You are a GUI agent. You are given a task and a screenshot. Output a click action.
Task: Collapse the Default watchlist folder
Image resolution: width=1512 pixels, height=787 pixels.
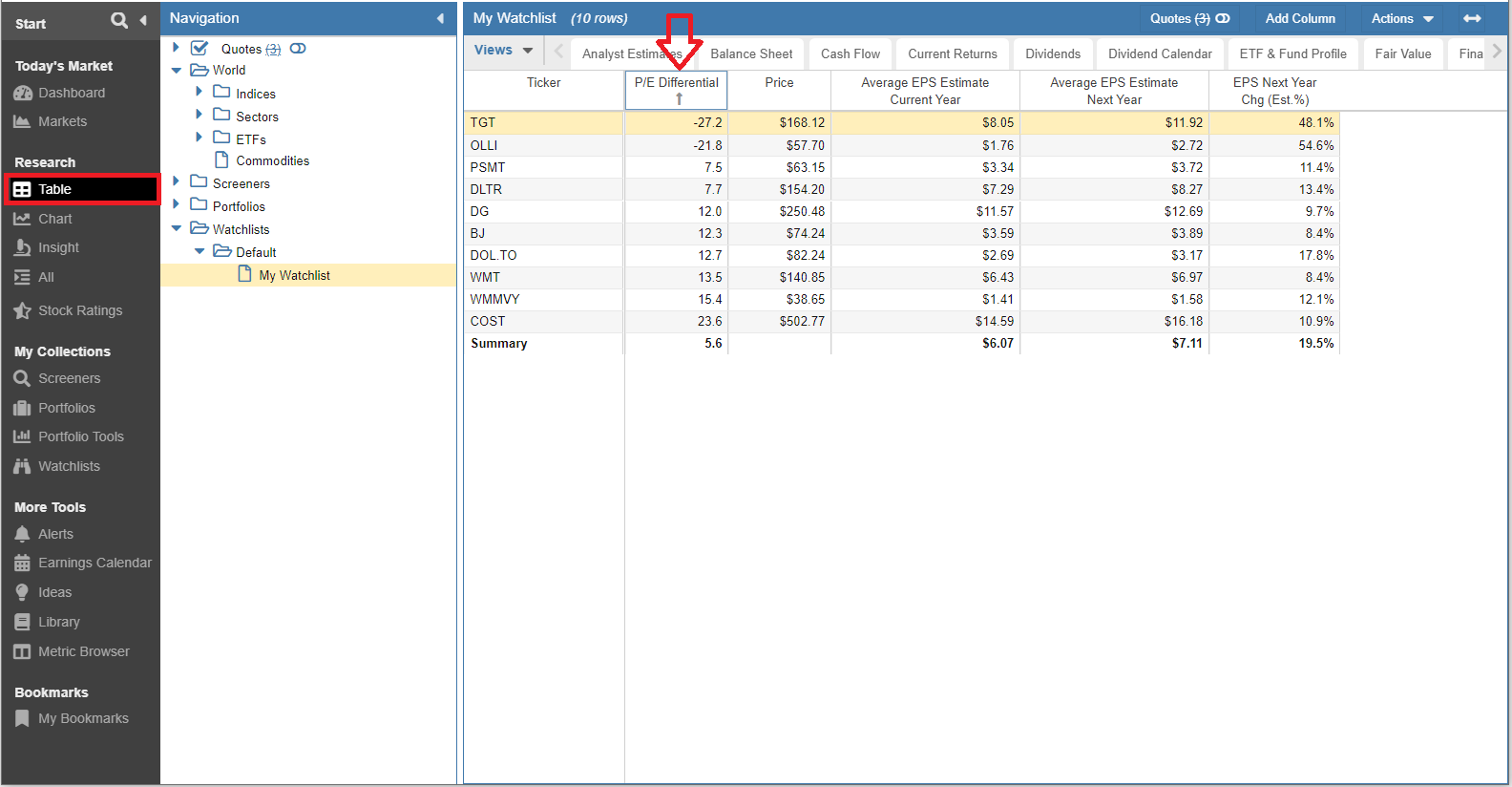coord(199,251)
